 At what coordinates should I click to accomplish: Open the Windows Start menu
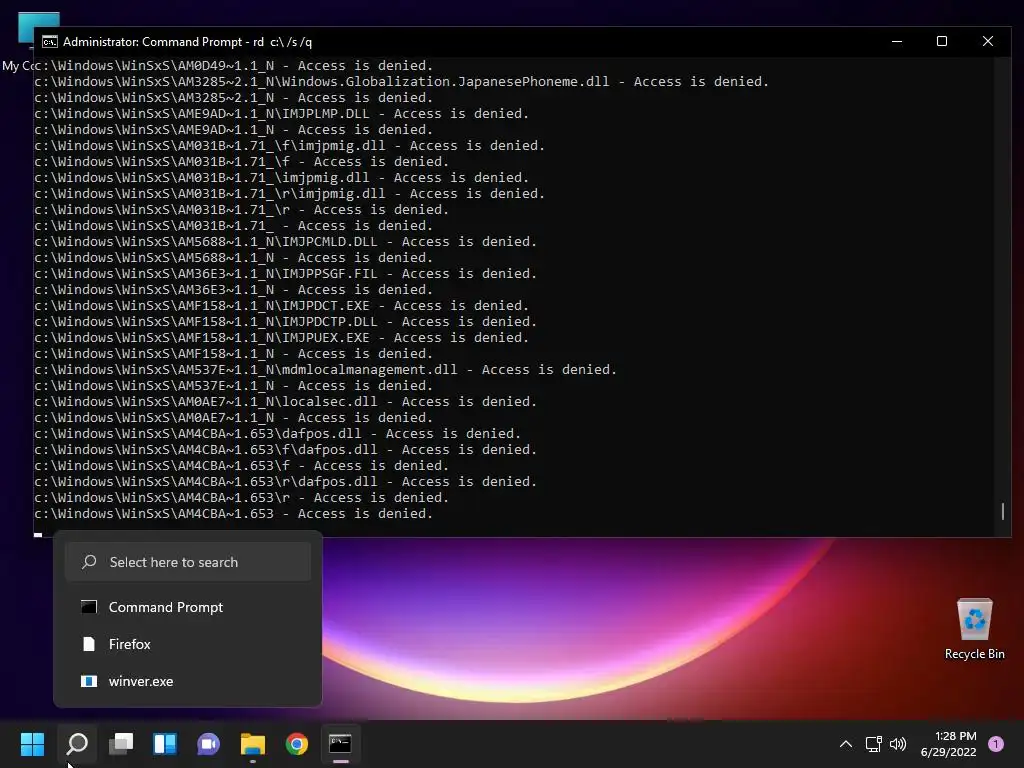(x=32, y=744)
